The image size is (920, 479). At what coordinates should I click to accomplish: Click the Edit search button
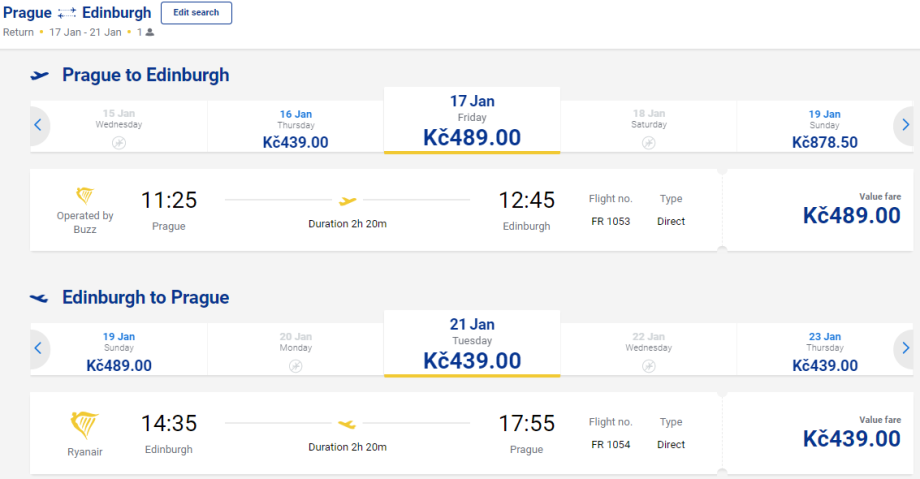tap(196, 13)
